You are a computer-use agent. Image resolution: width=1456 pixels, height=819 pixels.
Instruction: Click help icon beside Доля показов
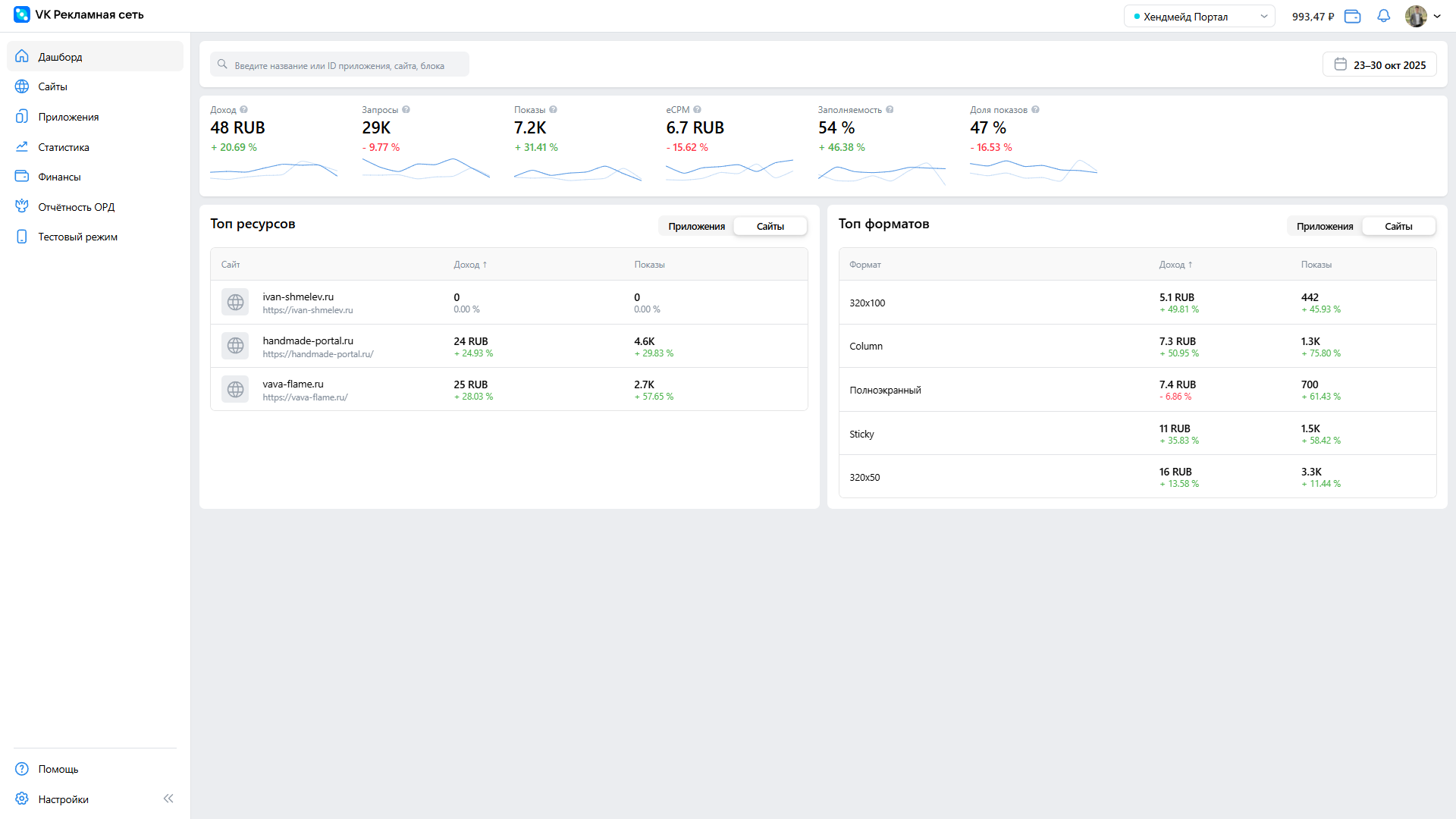click(x=1035, y=110)
